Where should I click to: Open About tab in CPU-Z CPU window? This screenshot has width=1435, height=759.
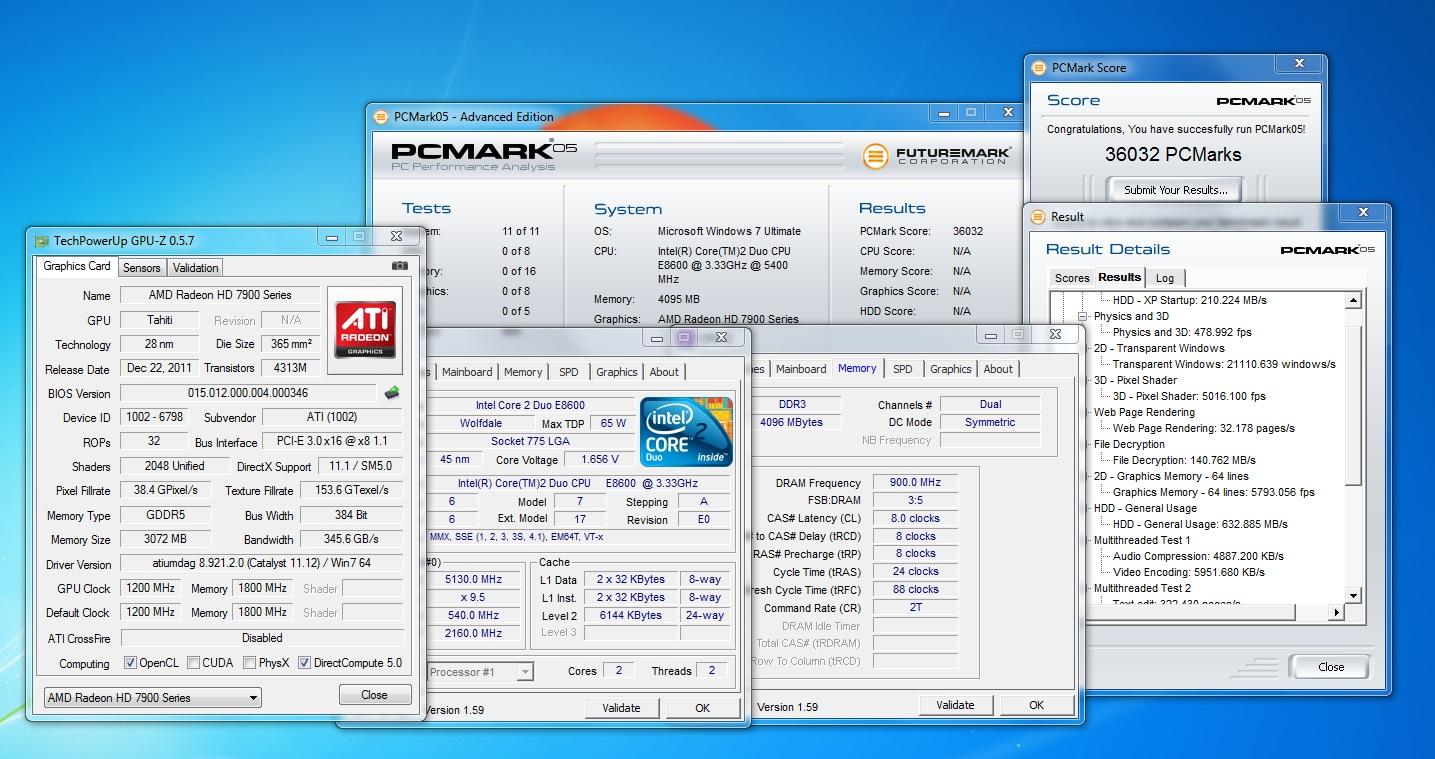(664, 372)
